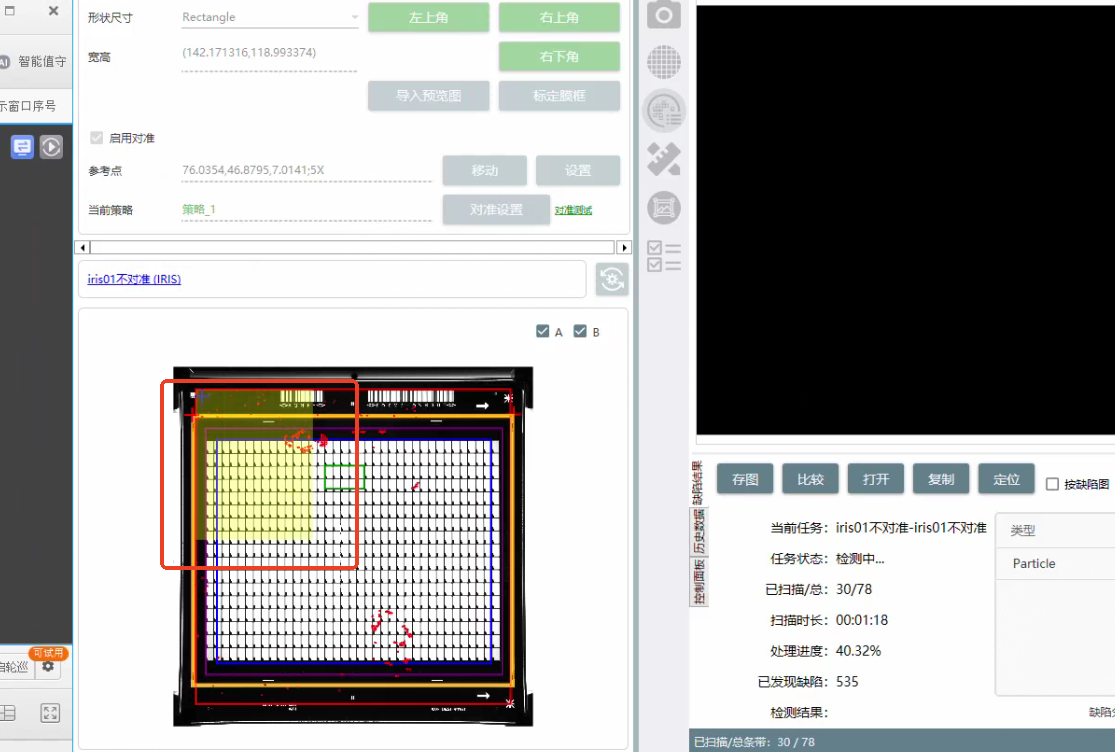Click the gray play circle icon
The height and width of the screenshot is (752, 1115).
point(51,147)
